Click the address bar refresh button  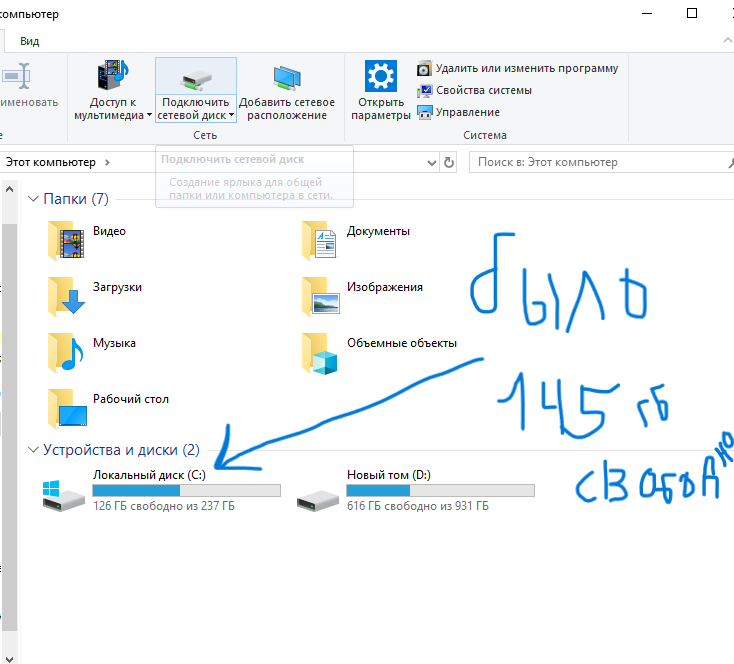[x=449, y=162]
